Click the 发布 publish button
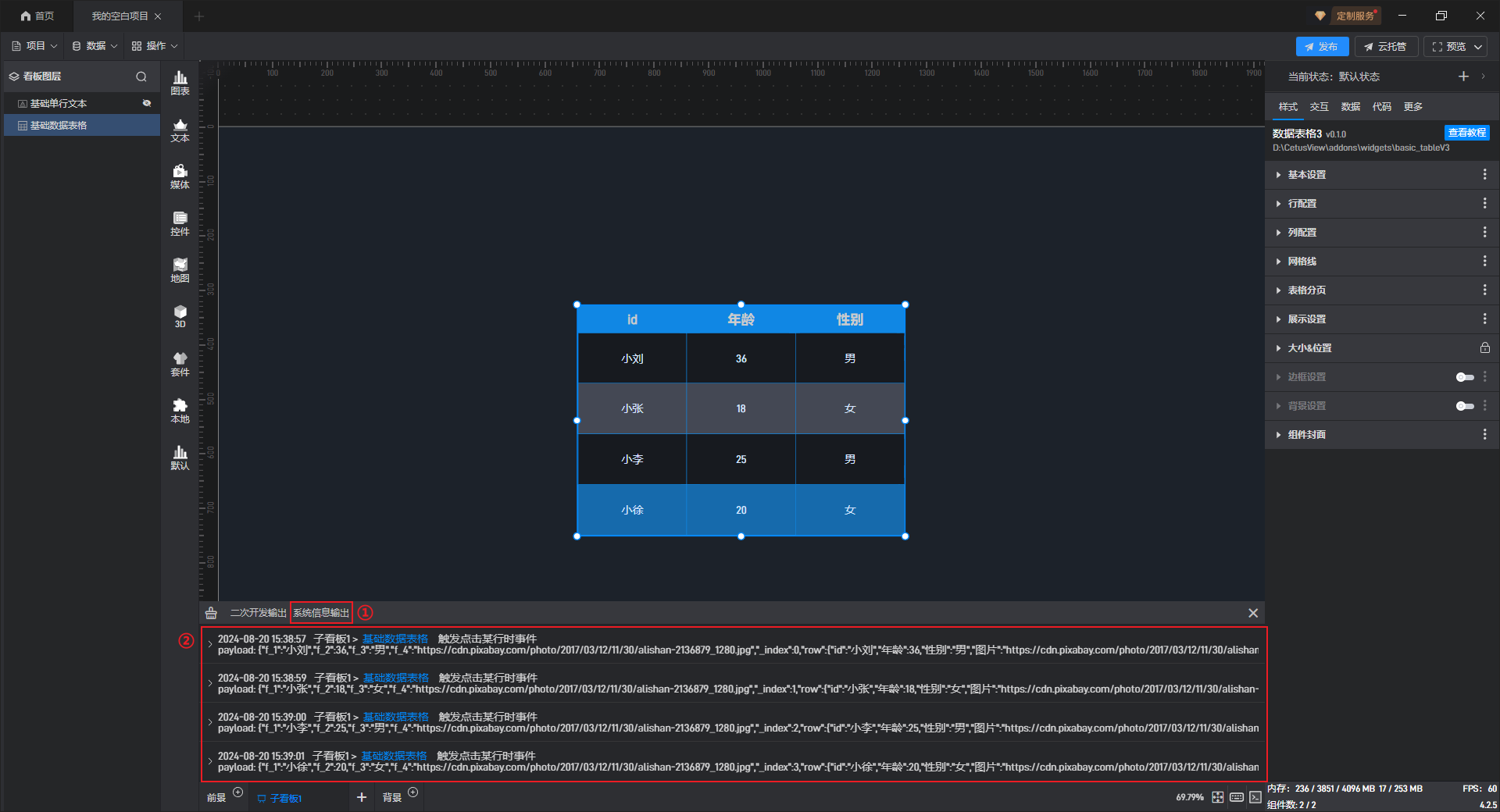Screen dimensions: 1500x812 point(1322,47)
